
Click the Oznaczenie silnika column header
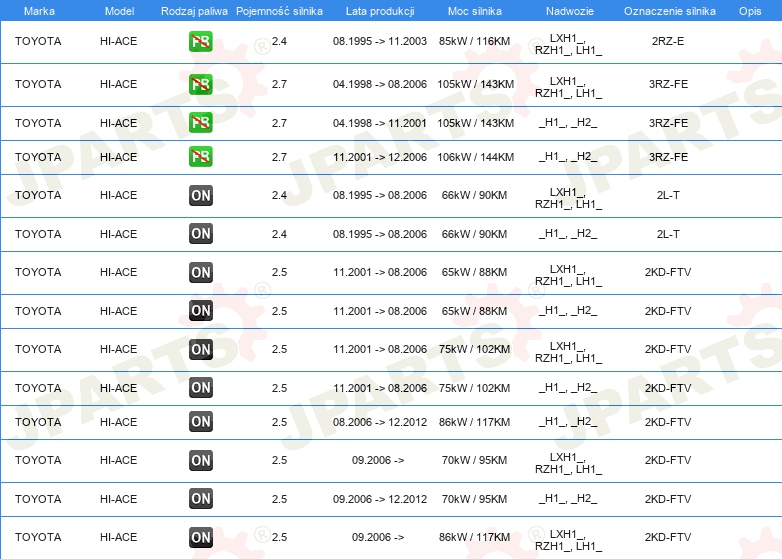pos(670,11)
